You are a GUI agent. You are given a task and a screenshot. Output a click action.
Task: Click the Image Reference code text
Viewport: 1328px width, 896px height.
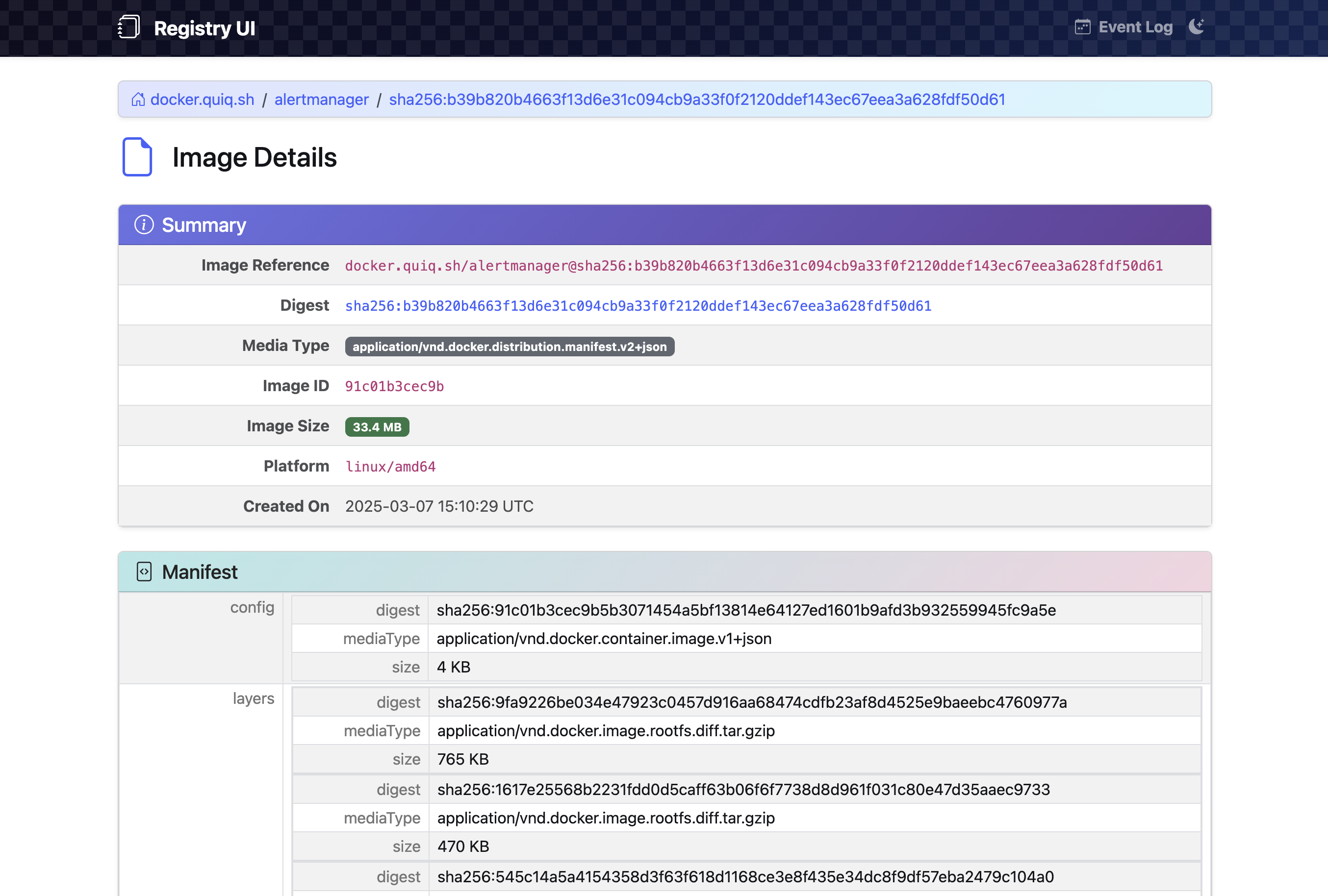pyautogui.click(x=753, y=266)
